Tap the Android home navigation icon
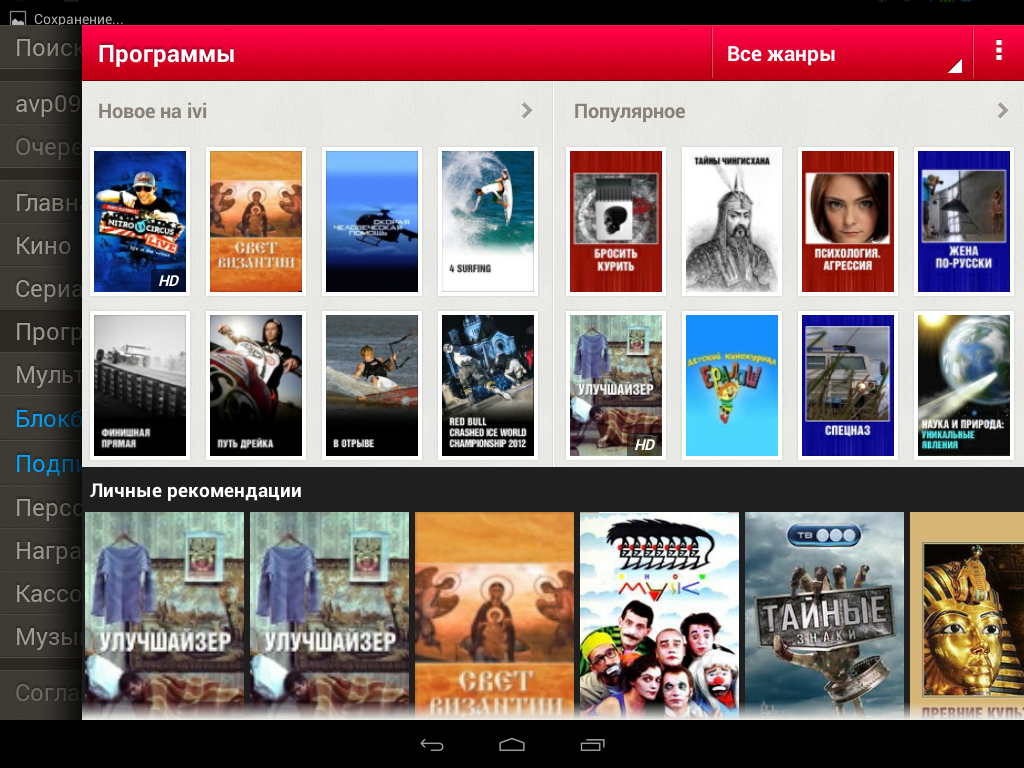The width and height of the screenshot is (1024, 768). coord(512,745)
